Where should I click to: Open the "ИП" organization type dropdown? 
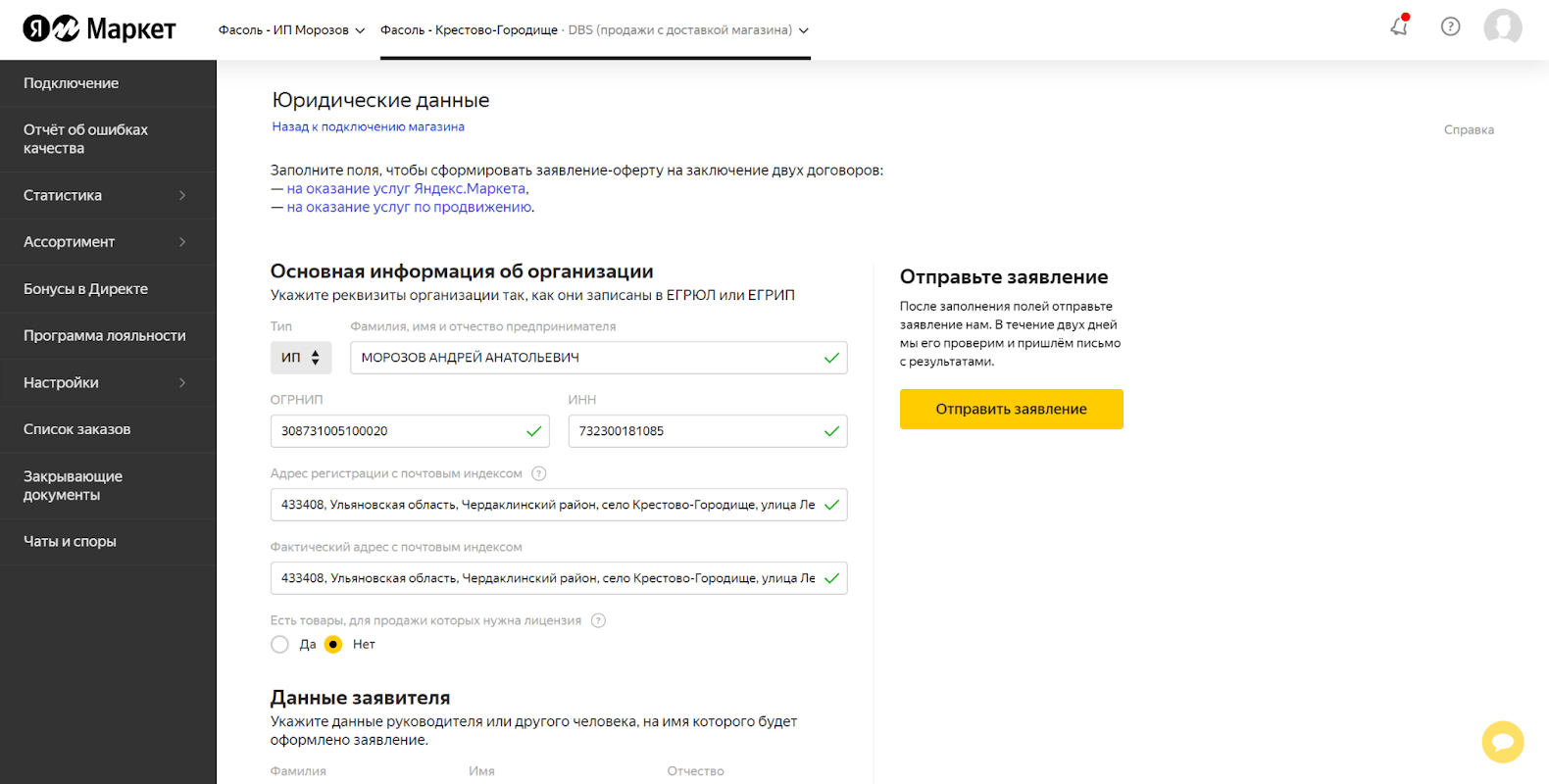301,358
